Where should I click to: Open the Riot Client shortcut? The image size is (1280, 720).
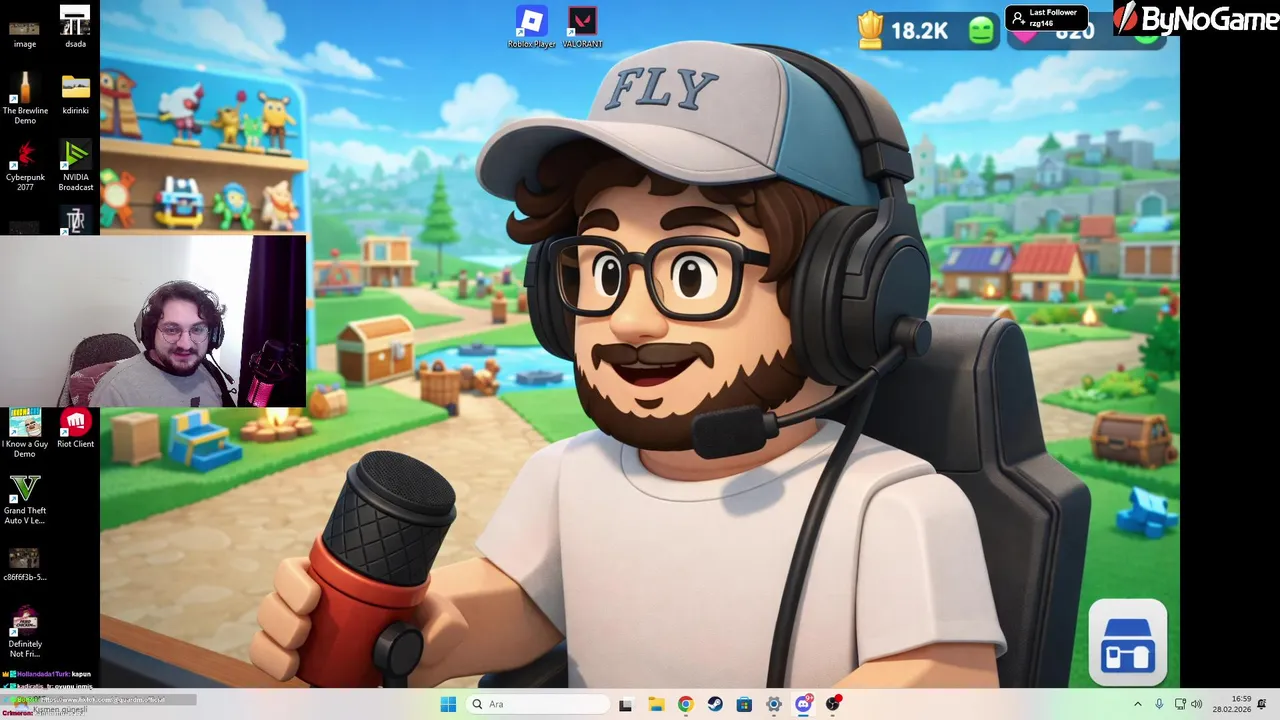pyautogui.click(x=75, y=429)
